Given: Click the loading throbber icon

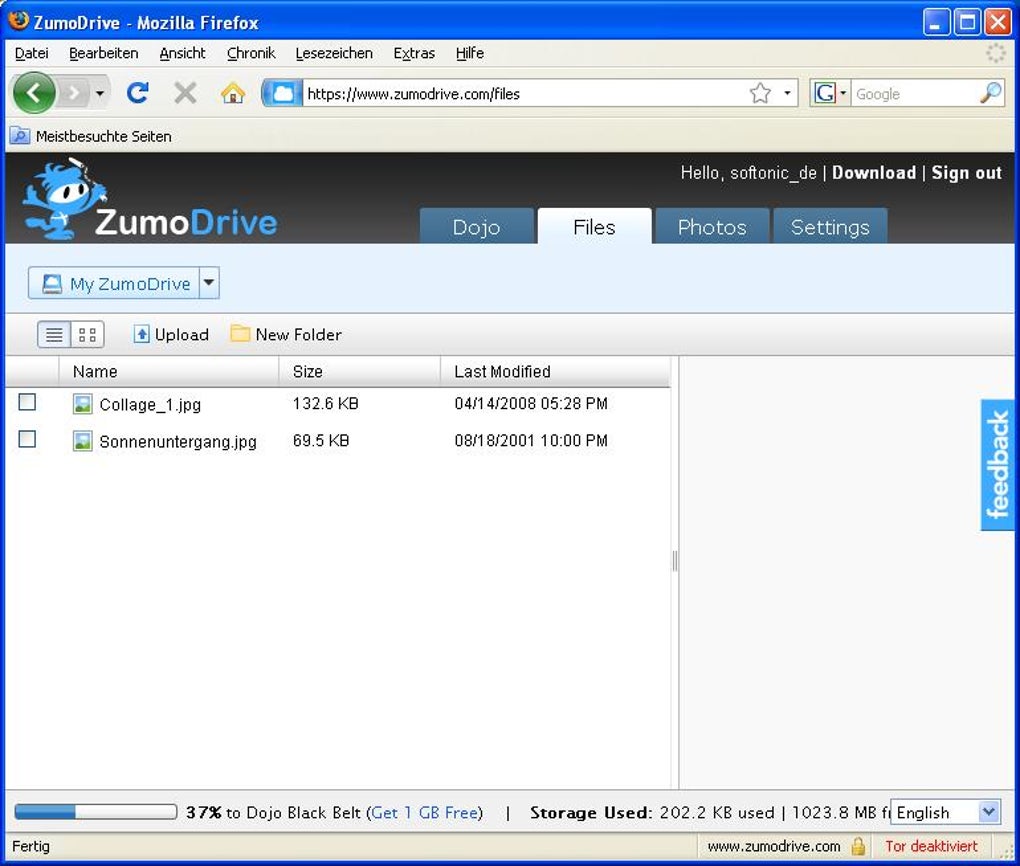Looking at the screenshot, I should pyautogui.click(x=995, y=53).
